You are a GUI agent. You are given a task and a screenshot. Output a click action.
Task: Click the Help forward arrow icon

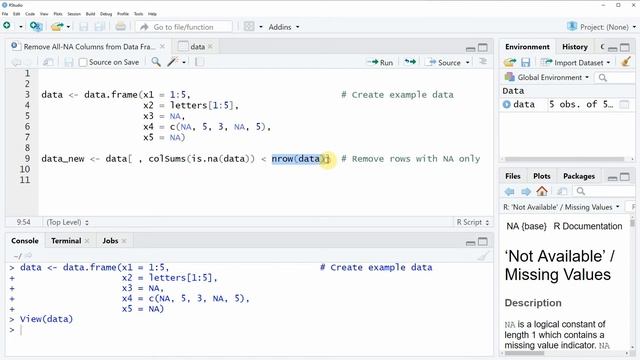click(526, 191)
